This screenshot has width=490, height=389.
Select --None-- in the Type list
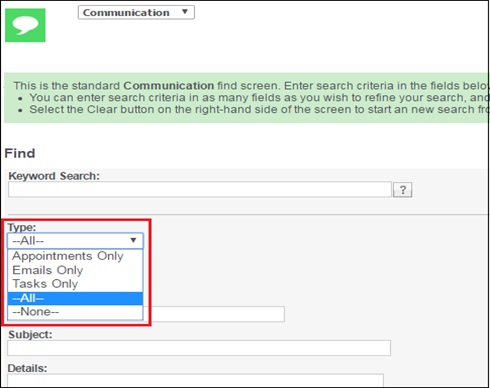(75, 312)
